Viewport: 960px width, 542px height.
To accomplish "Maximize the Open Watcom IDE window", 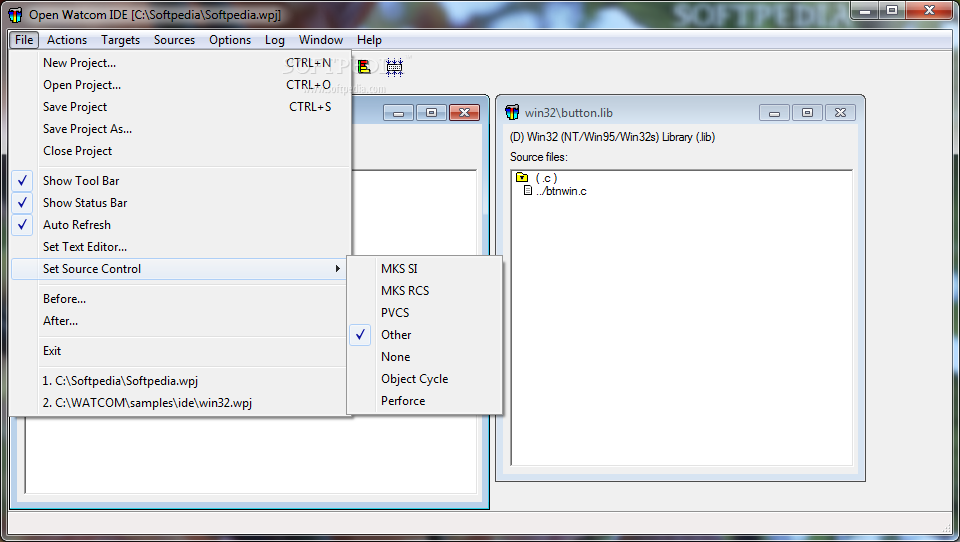I will pyautogui.click(x=892, y=10).
